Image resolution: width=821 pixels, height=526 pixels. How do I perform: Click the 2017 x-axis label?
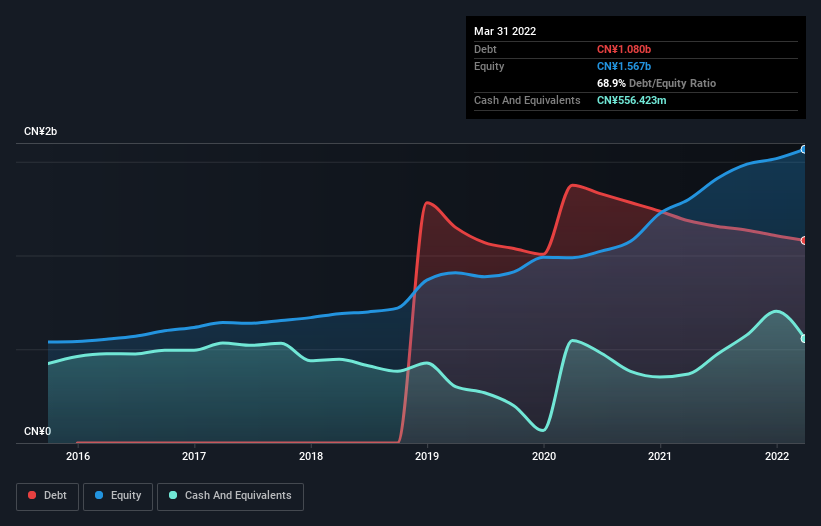coord(194,456)
